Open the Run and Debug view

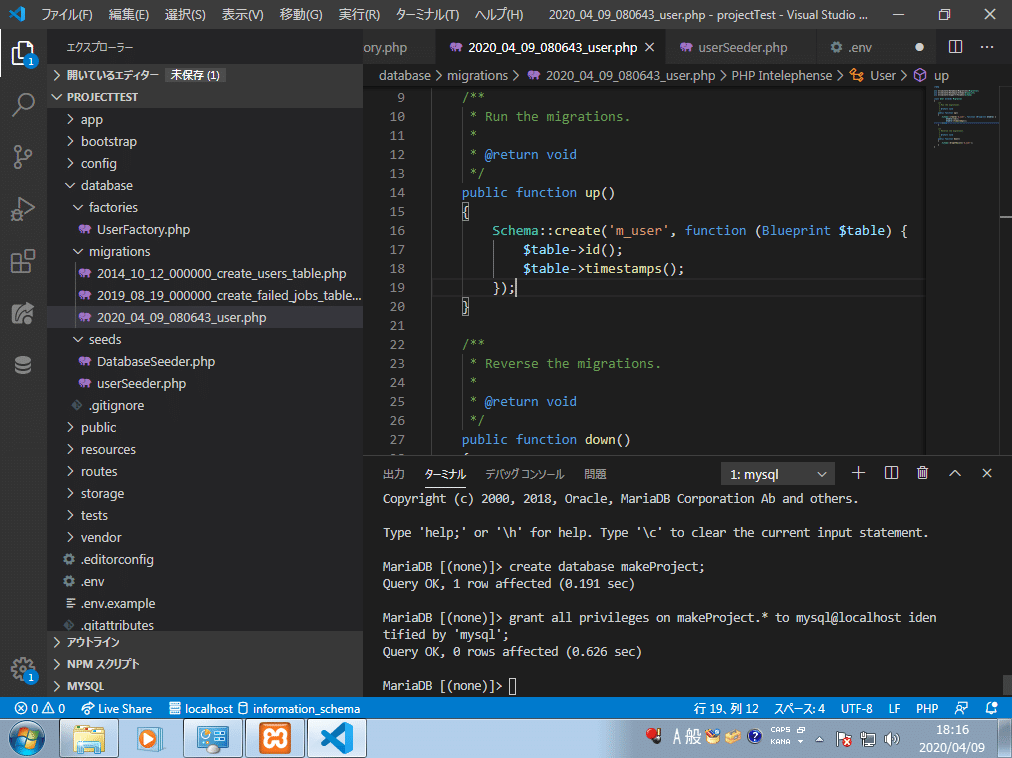(23, 209)
